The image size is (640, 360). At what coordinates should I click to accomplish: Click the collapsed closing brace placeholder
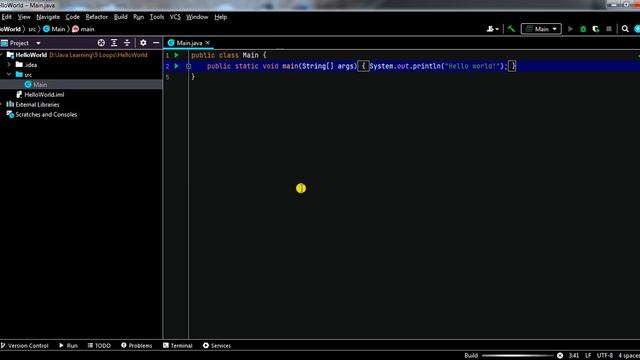[x=512, y=66]
